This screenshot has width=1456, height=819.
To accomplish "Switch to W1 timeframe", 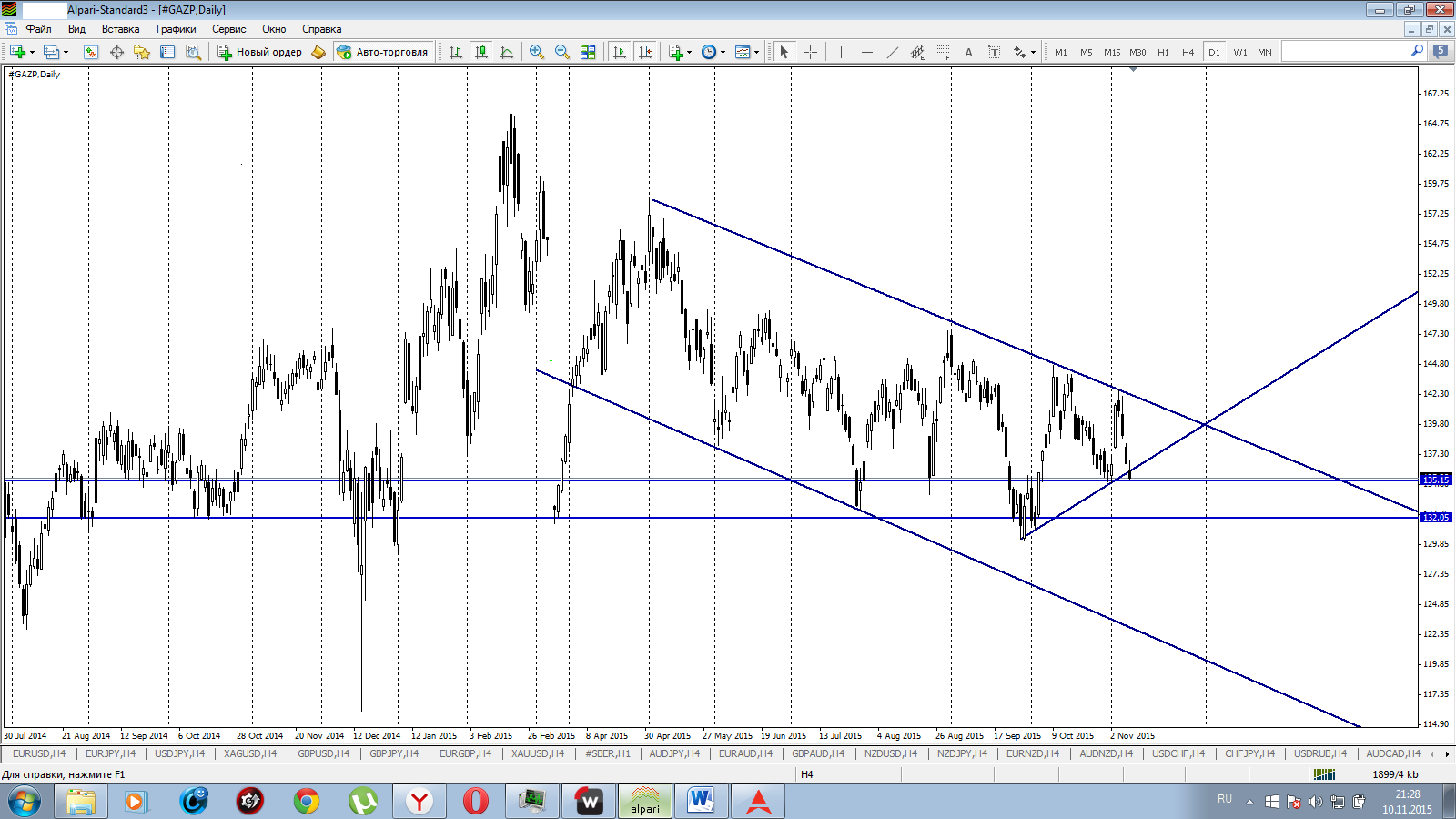I will (x=1240, y=52).
